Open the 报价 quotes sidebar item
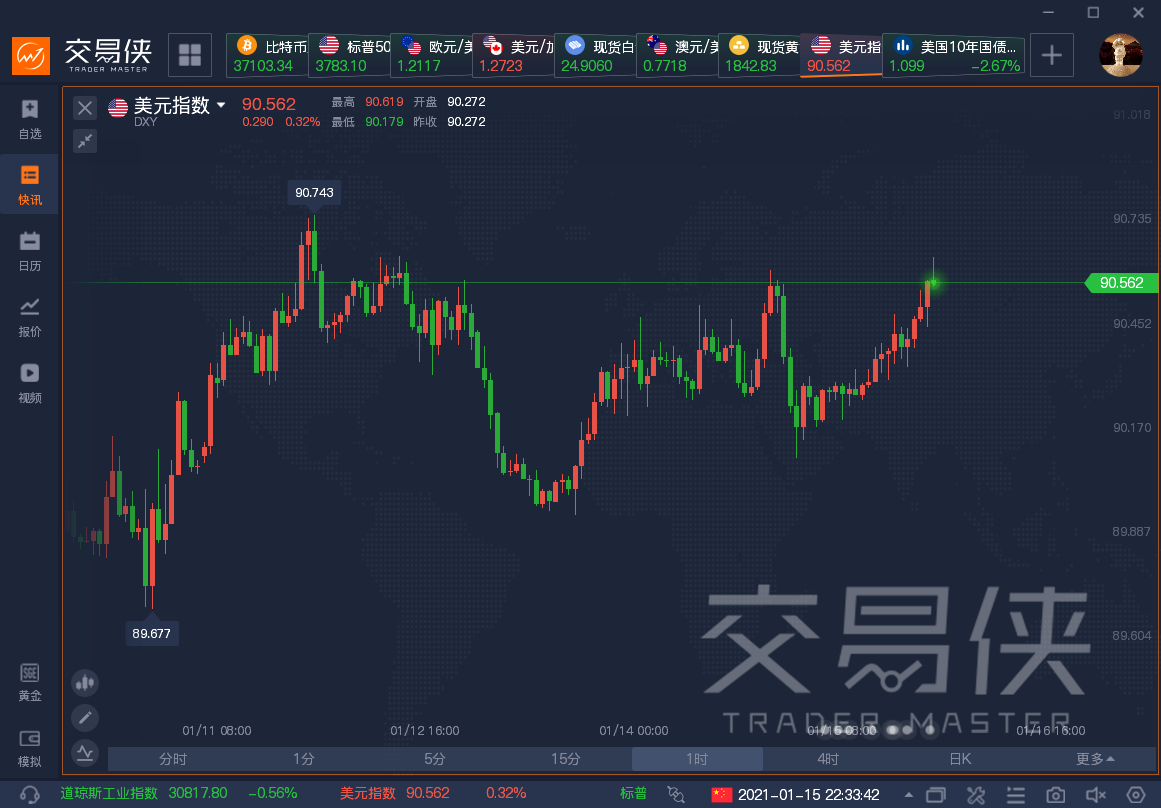The width and height of the screenshot is (1161, 808). click(x=30, y=317)
